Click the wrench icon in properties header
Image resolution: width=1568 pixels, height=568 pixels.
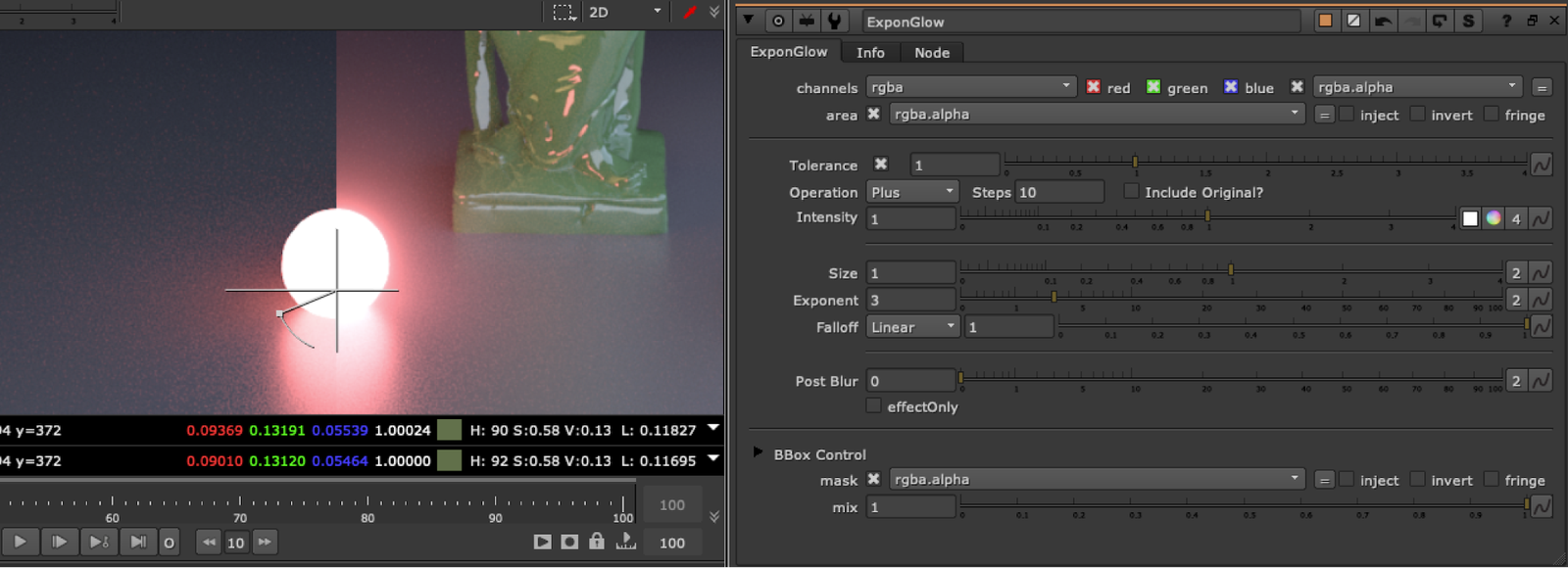coord(834,21)
